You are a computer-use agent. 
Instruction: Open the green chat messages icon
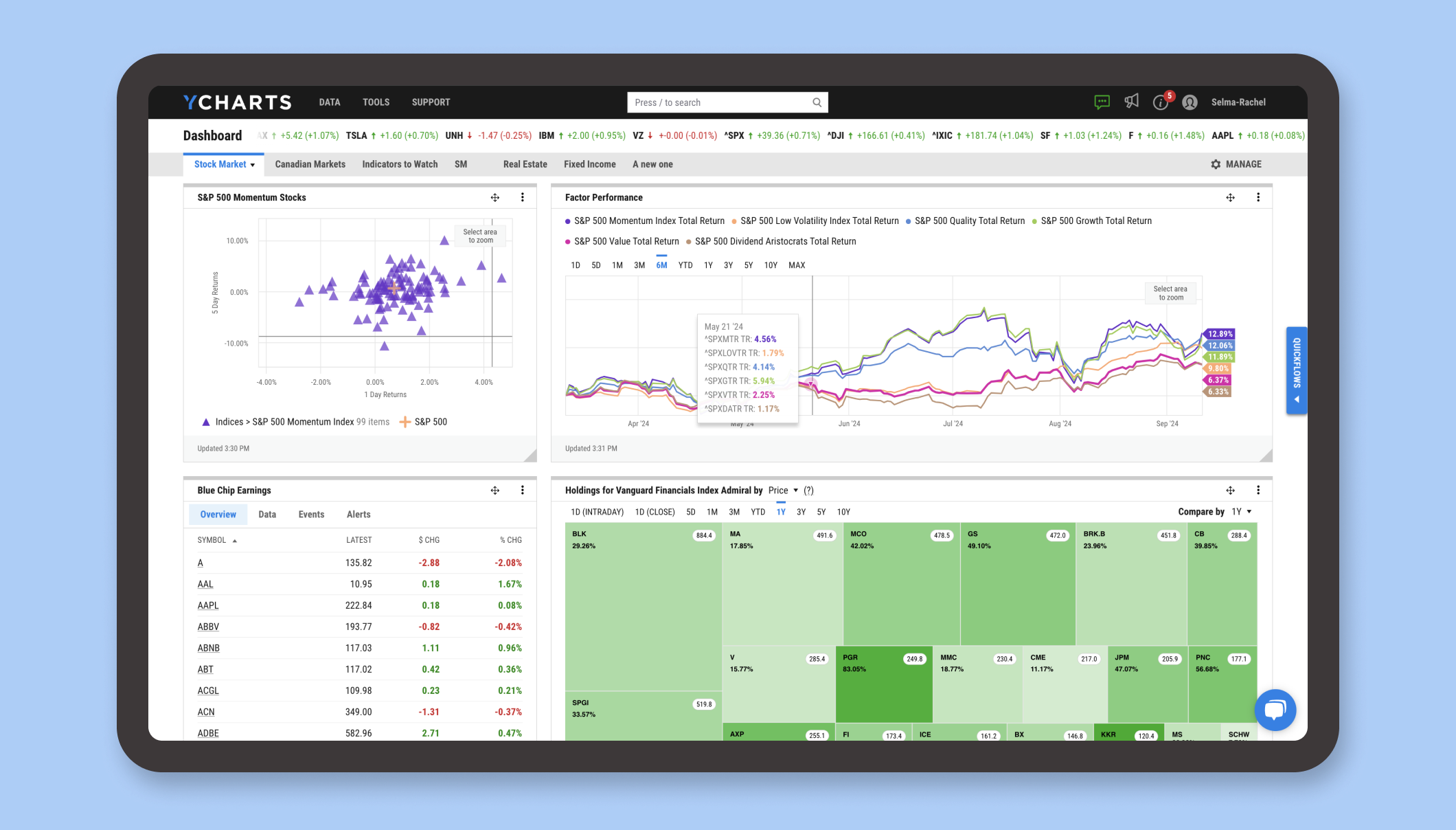1102,102
